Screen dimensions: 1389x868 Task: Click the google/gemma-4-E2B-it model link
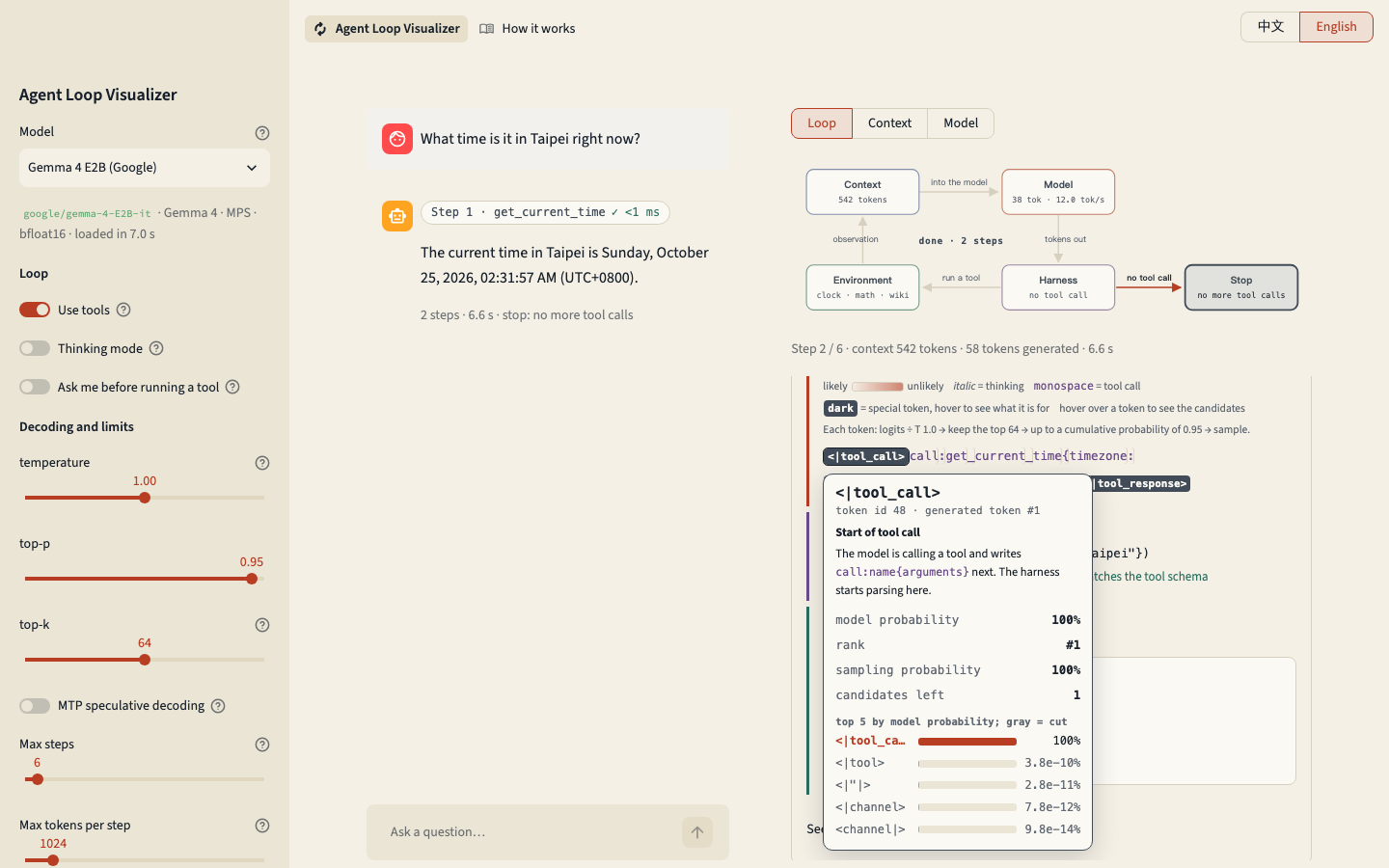pyautogui.click(x=87, y=213)
